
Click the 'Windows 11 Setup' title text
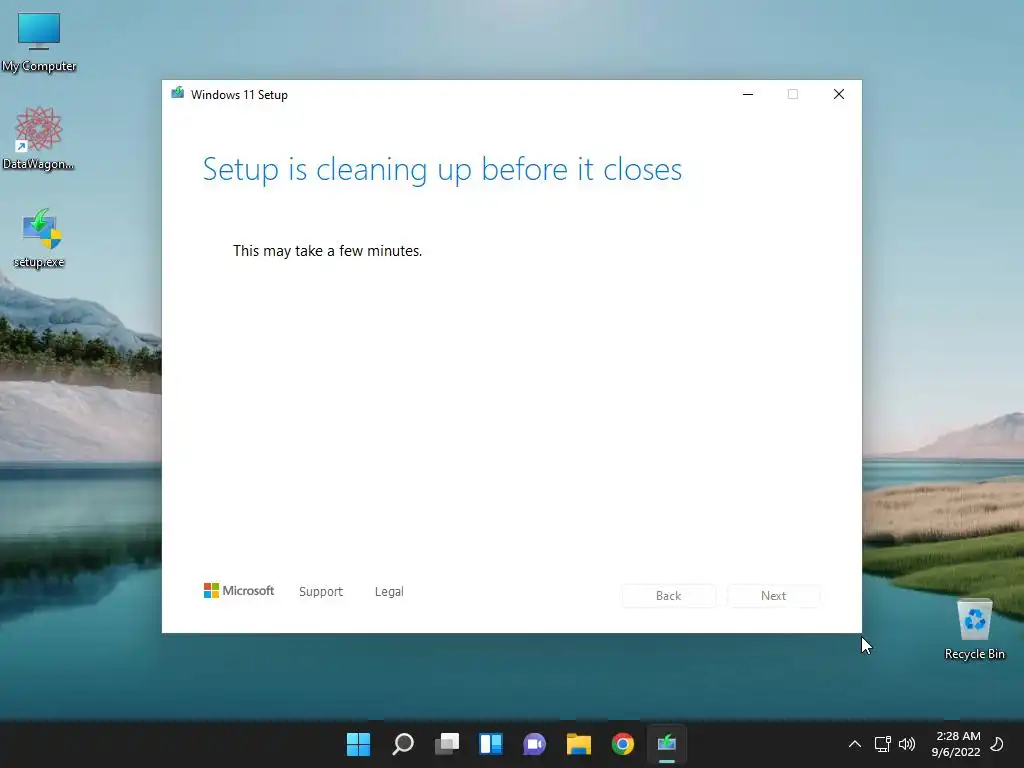(x=239, y=95)
